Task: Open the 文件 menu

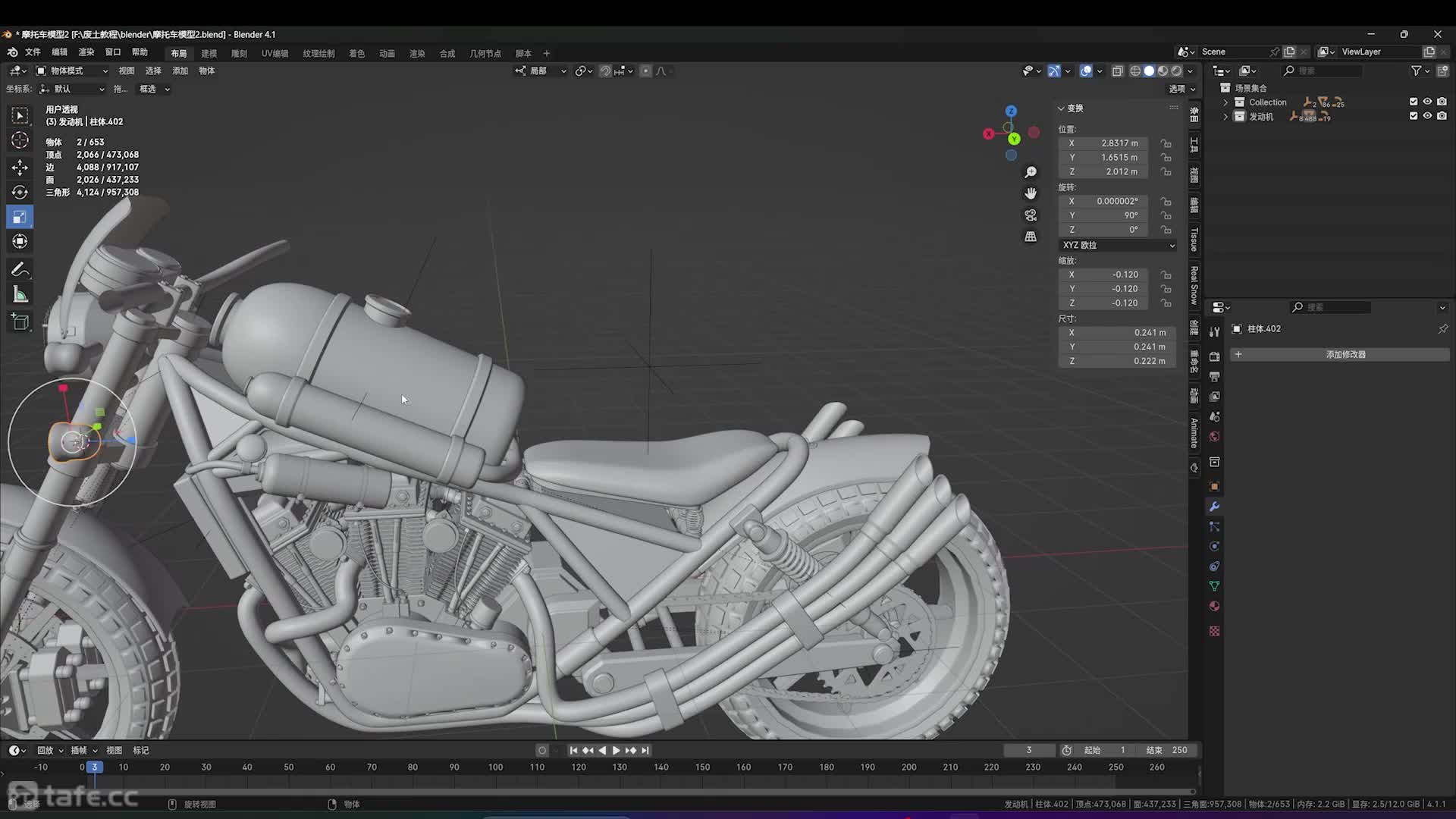Action: tap(33, 52)
